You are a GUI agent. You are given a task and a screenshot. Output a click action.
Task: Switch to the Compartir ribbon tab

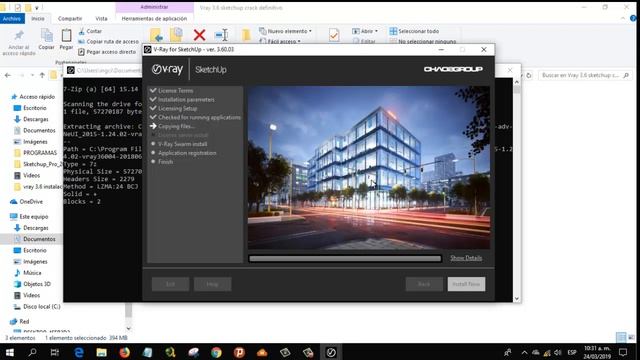(70, 18)
